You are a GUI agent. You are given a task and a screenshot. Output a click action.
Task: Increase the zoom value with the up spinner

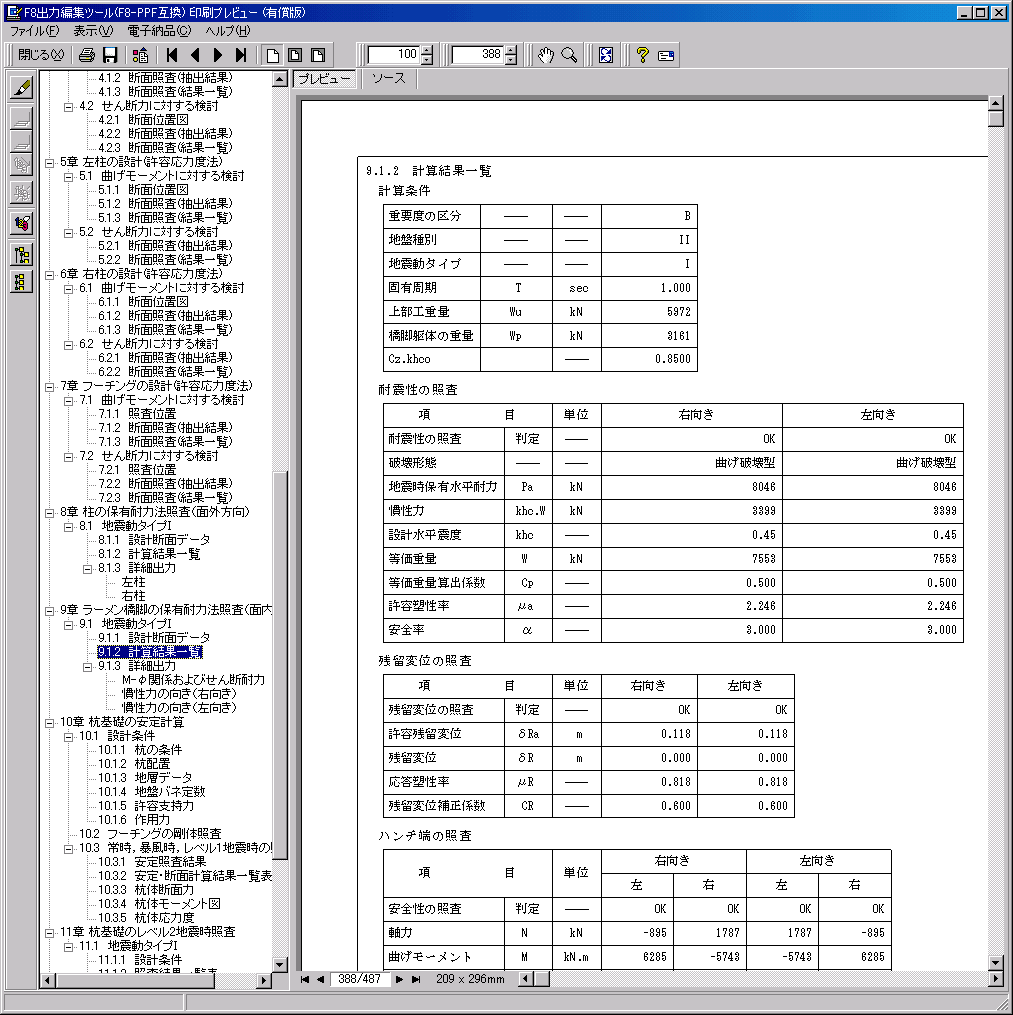[427, 50]
